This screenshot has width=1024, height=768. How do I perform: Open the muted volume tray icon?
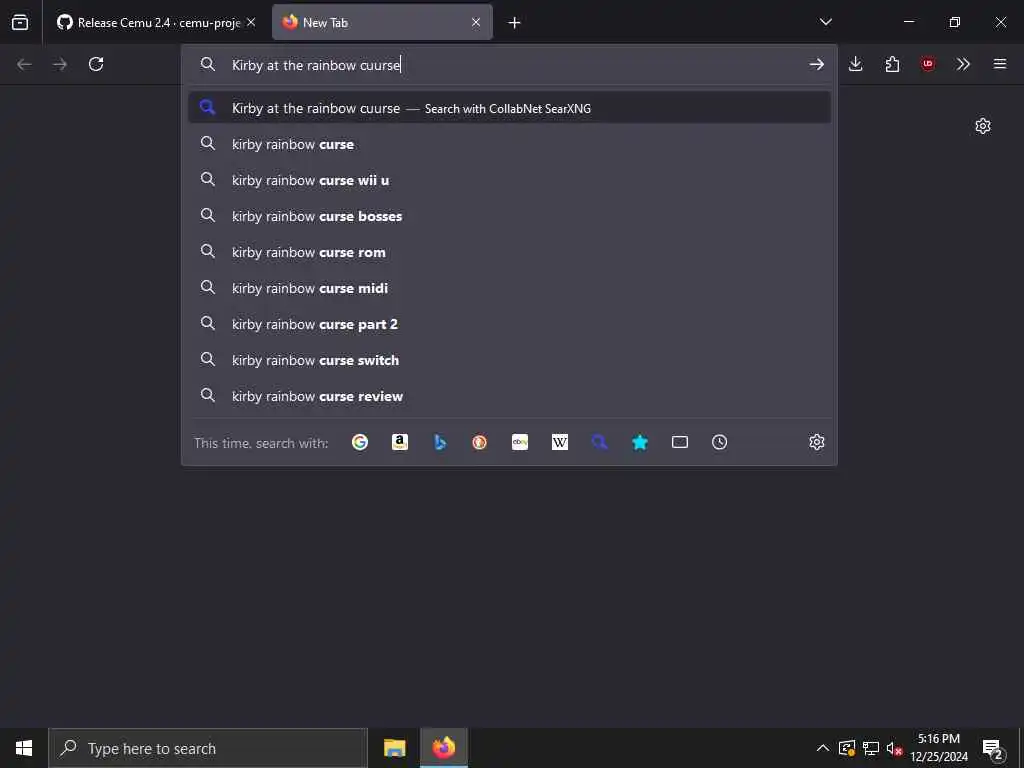[894, 748]
